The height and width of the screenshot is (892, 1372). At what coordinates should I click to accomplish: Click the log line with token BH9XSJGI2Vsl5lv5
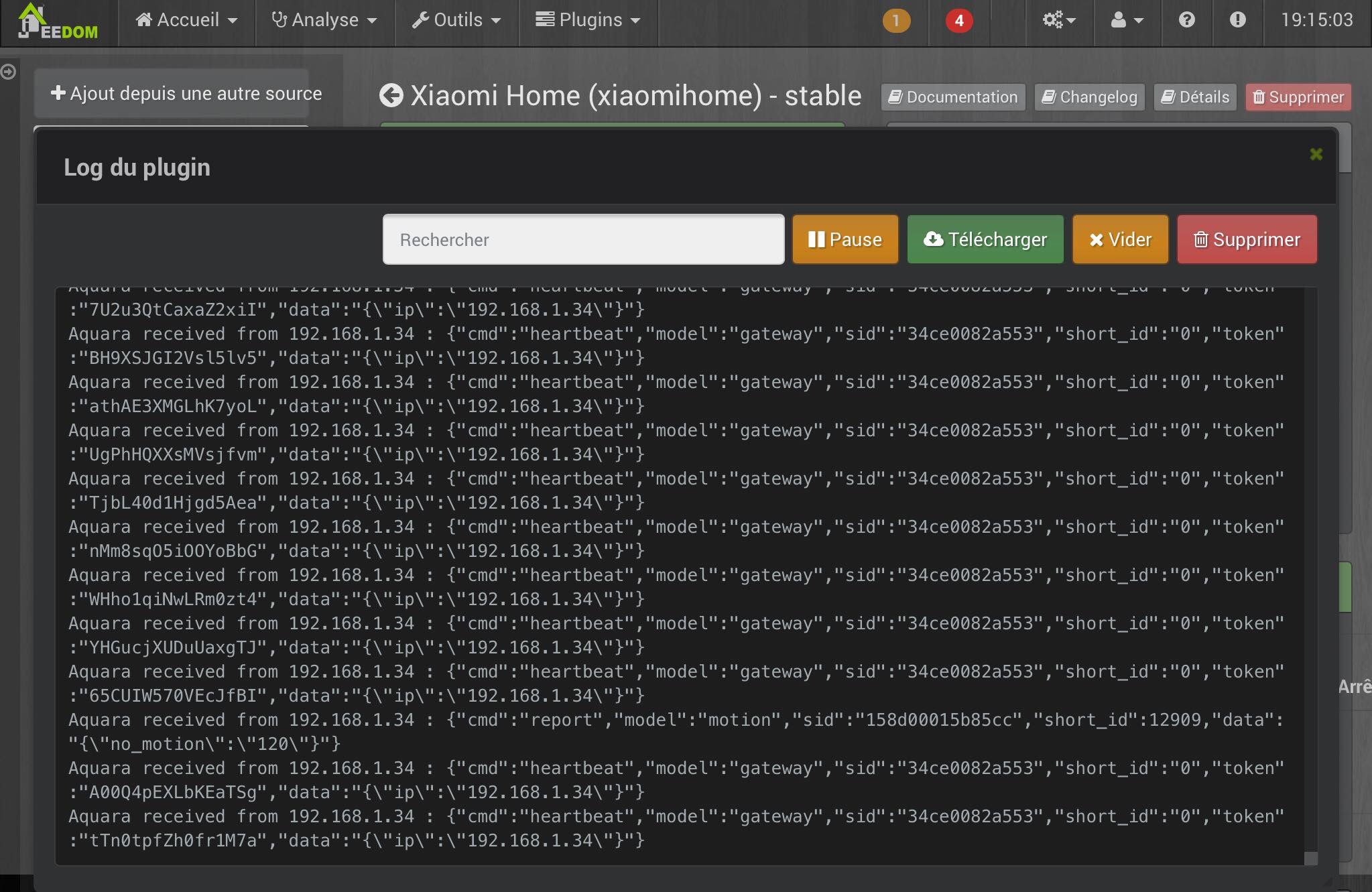coord(357,358)
